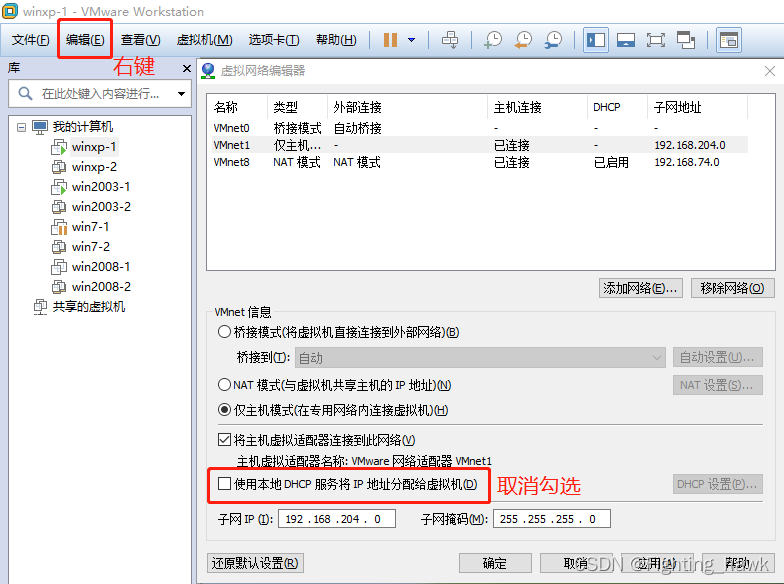Click the 子网掩码 input field

click(x=552, y=519)
